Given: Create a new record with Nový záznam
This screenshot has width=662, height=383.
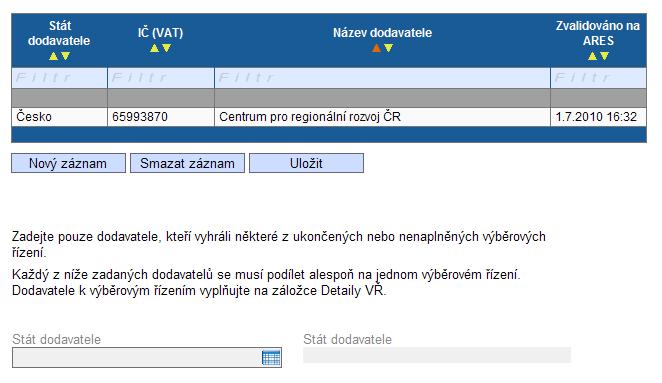Looking at the screenshot, I should tap(68, 163).
